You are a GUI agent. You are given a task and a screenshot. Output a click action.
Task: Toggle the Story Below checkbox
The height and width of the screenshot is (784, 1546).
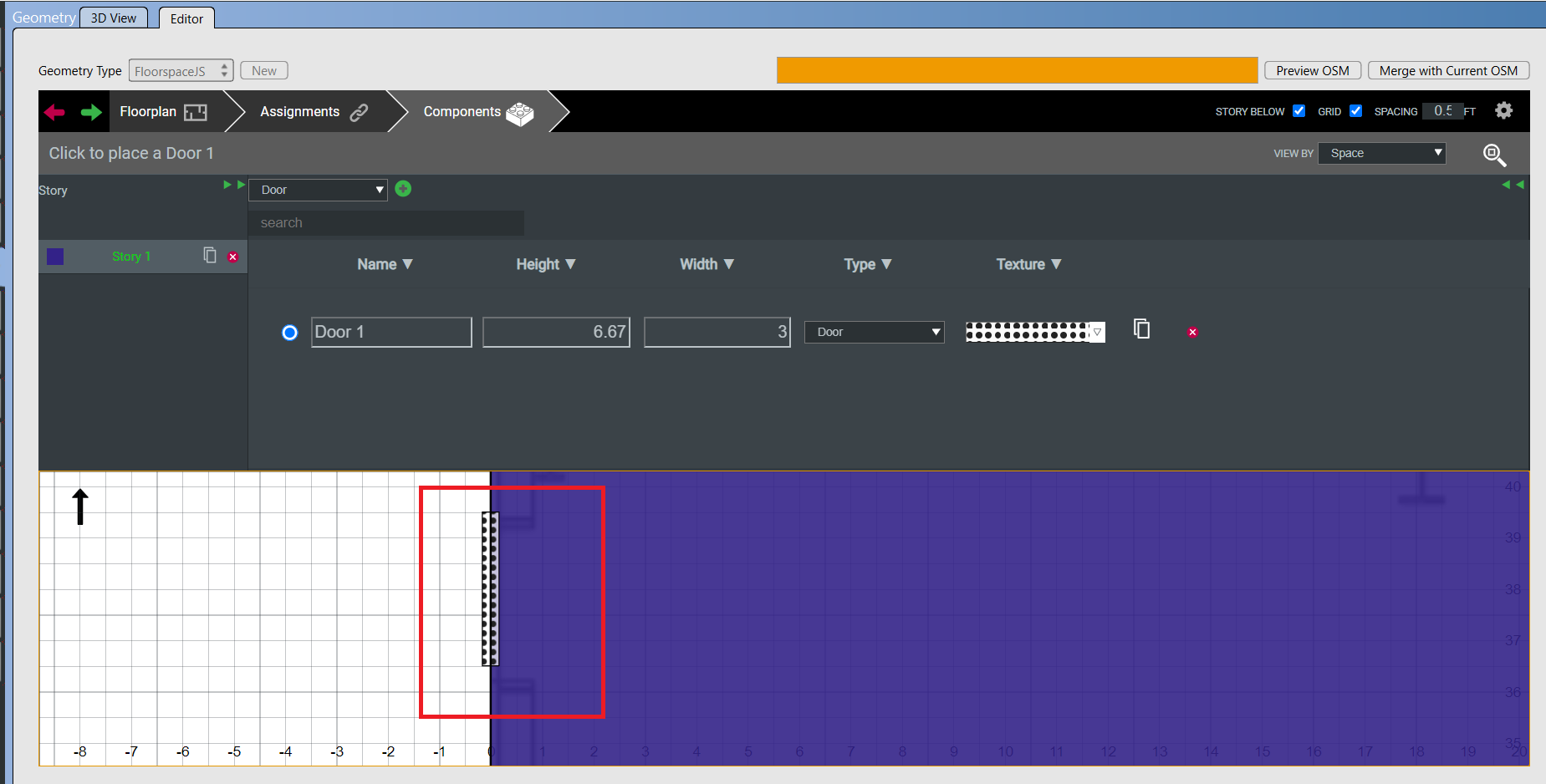click(1299, 110)
